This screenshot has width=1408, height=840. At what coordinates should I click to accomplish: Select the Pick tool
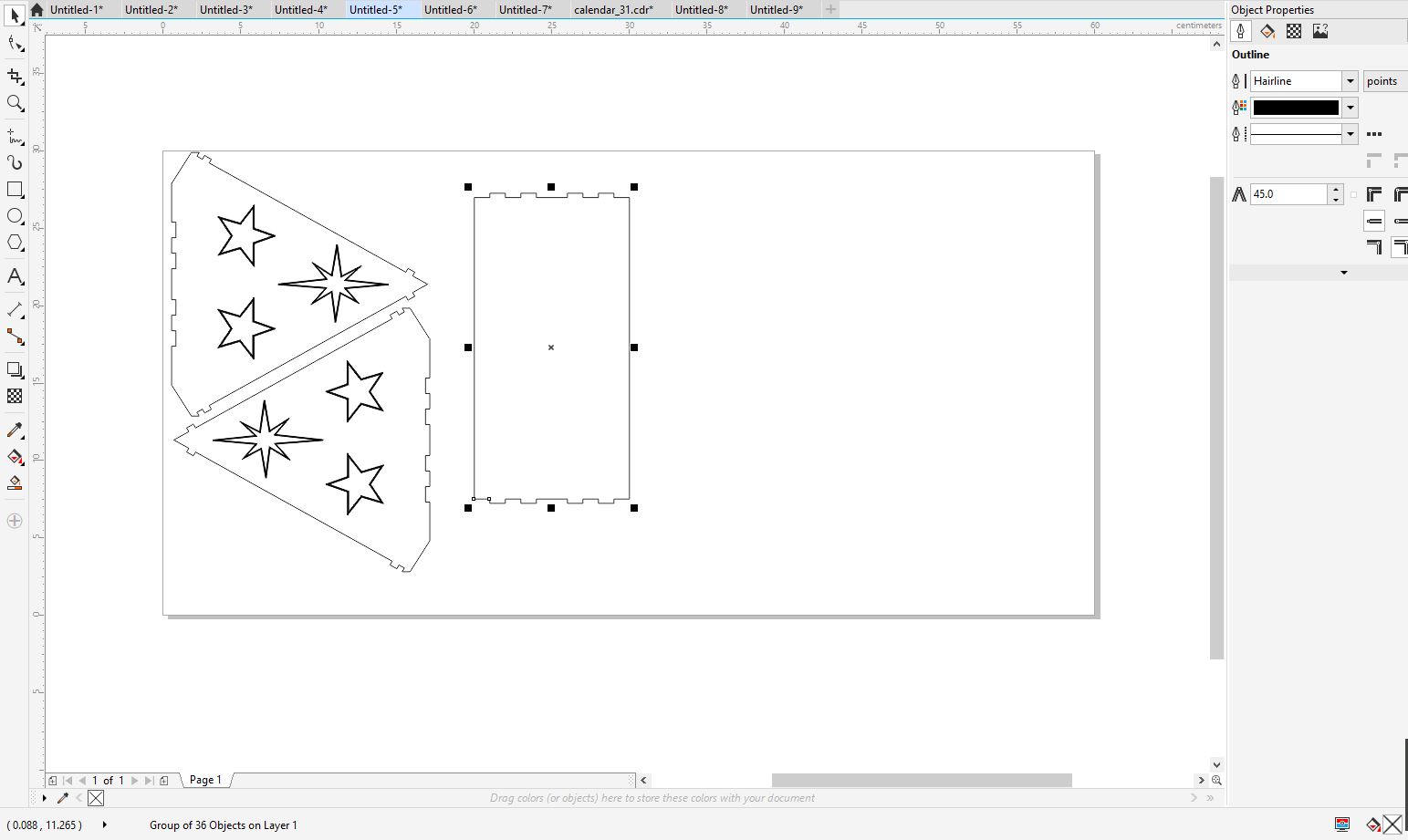pos(14,15)
